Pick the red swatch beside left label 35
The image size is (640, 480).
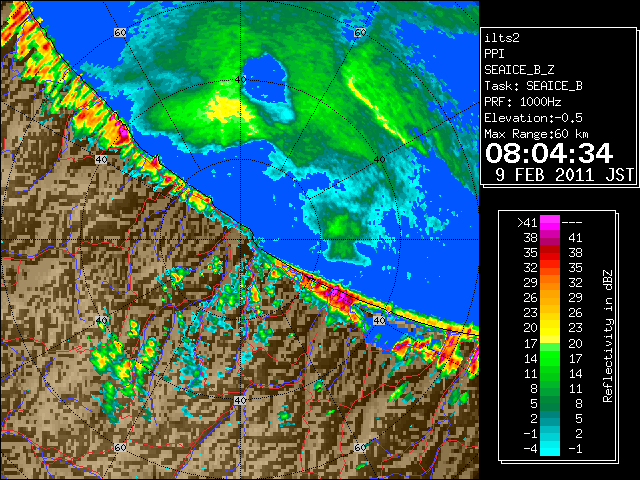click(550, 253)
